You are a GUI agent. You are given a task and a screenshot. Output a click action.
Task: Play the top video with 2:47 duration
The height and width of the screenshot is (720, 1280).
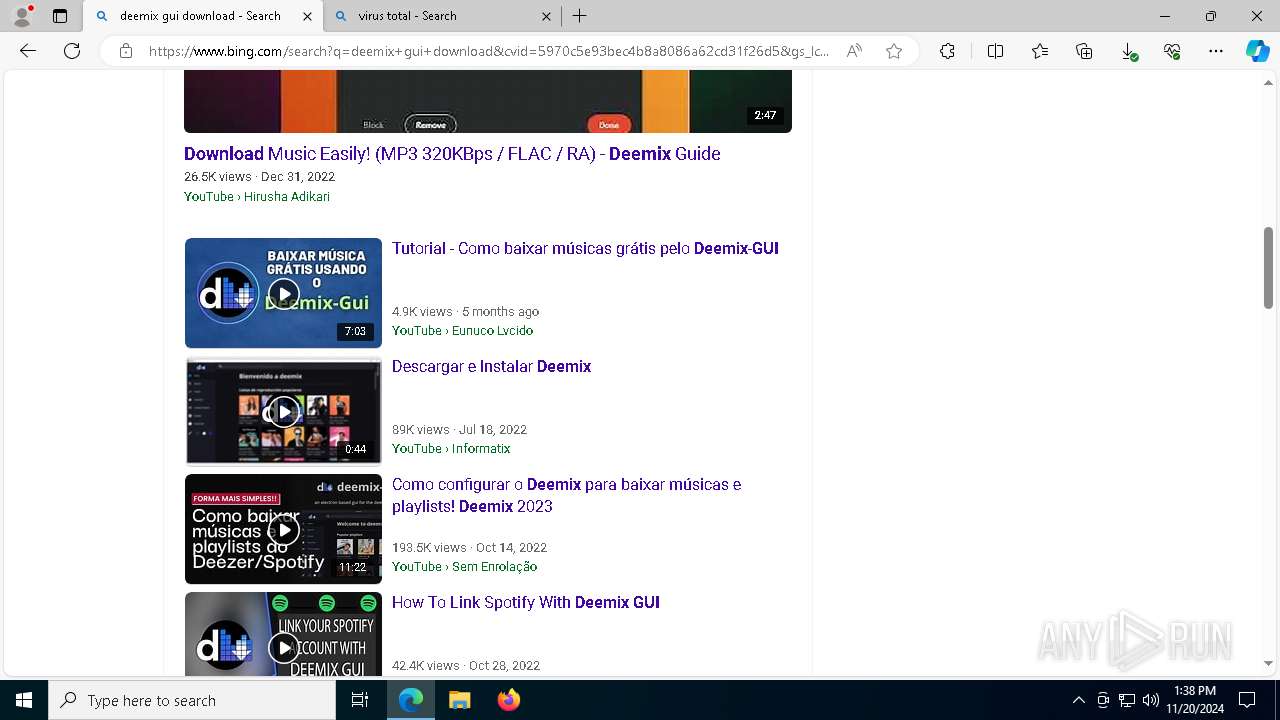(x=488, y=101)
